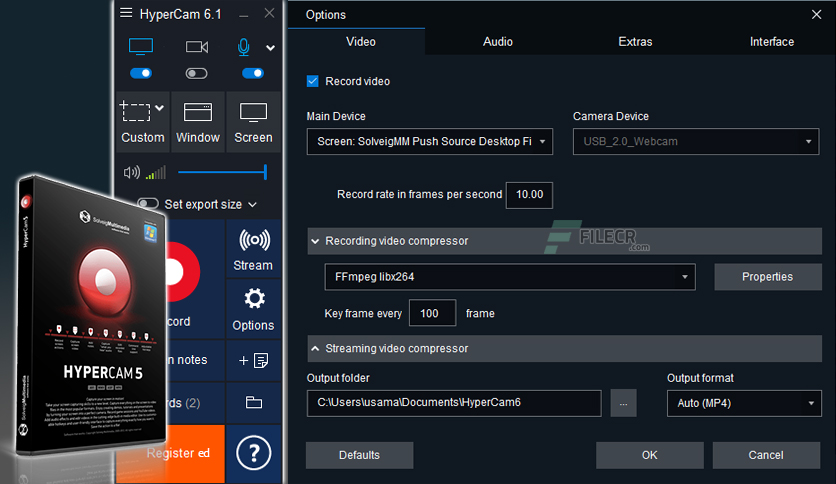Select the screen capture monitor icon
Screen dimensions: 836x484
click(141, 47)
